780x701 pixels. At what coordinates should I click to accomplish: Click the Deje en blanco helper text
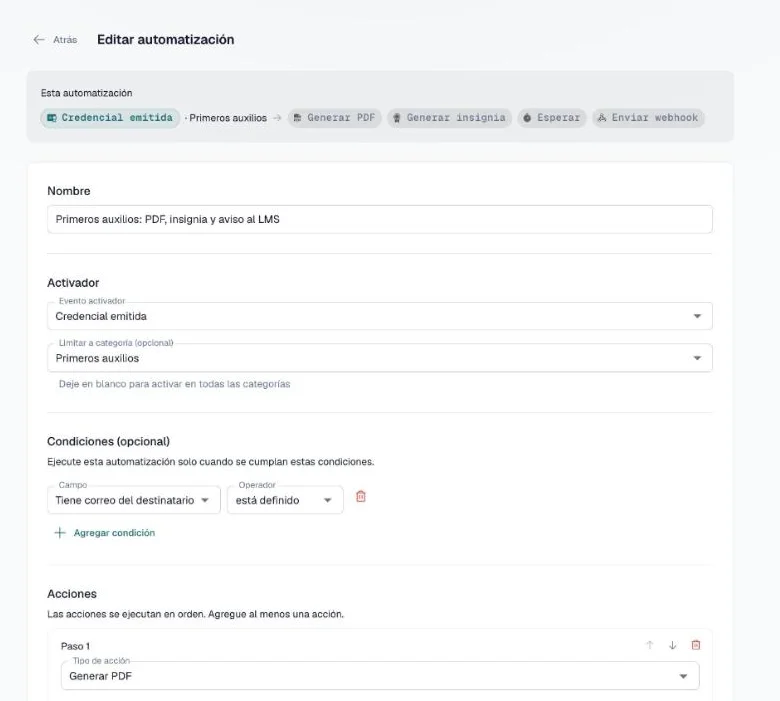[174, 384]
